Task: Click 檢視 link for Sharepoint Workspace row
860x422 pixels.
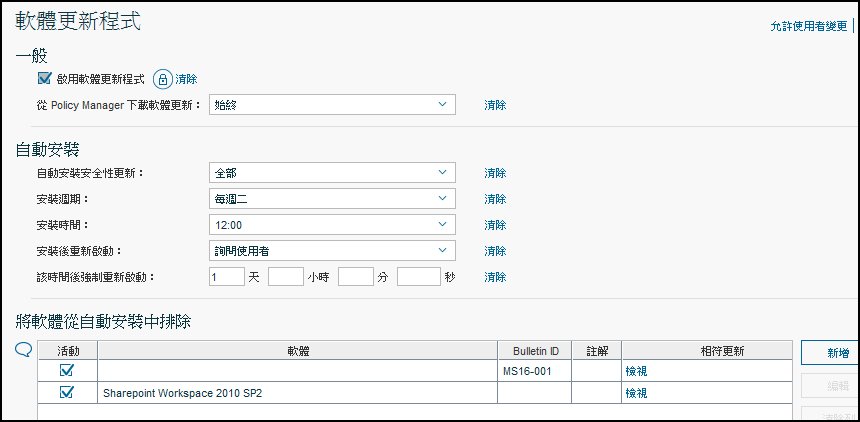Action: 636,393
